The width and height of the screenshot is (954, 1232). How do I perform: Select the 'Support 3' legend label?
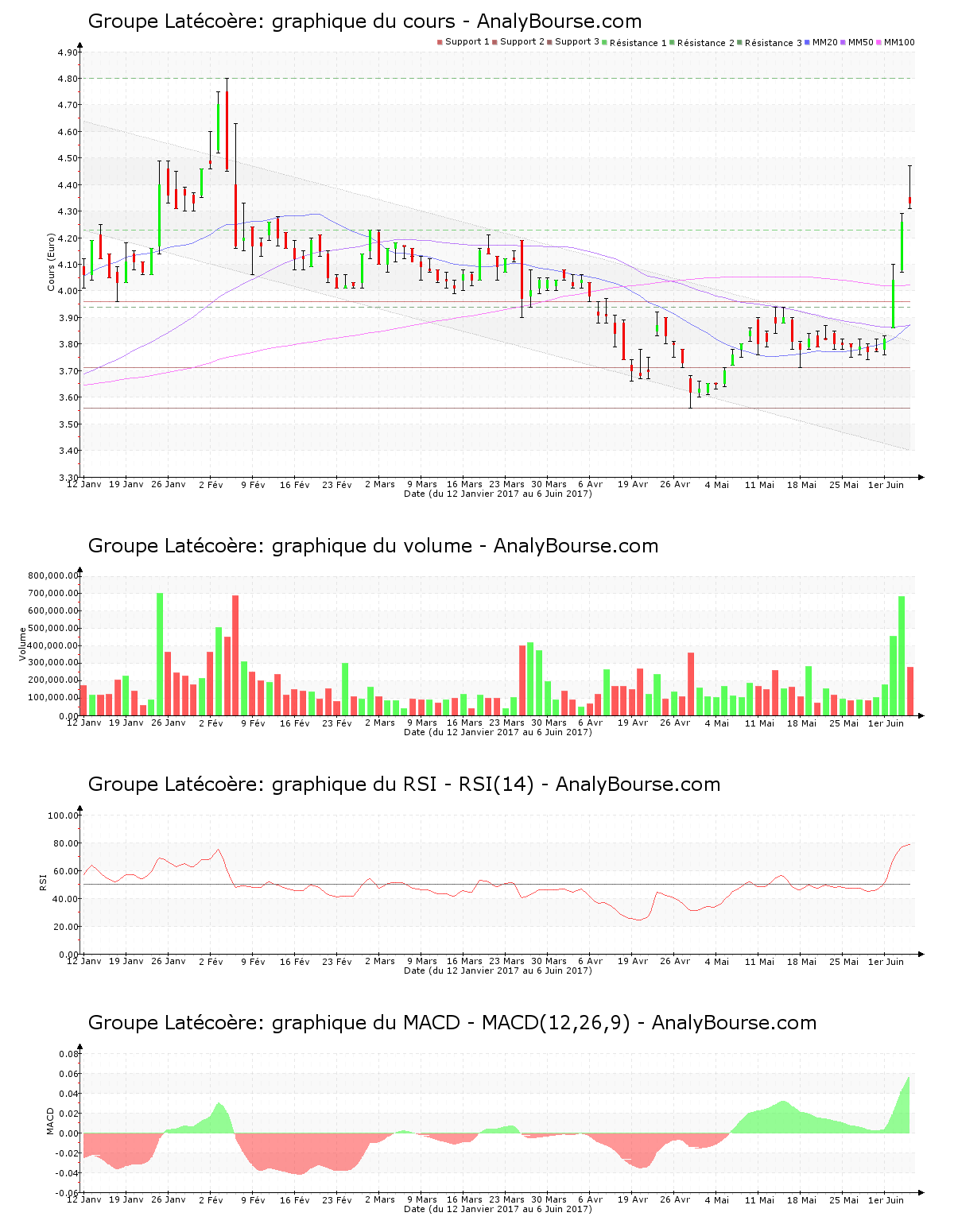577,42
